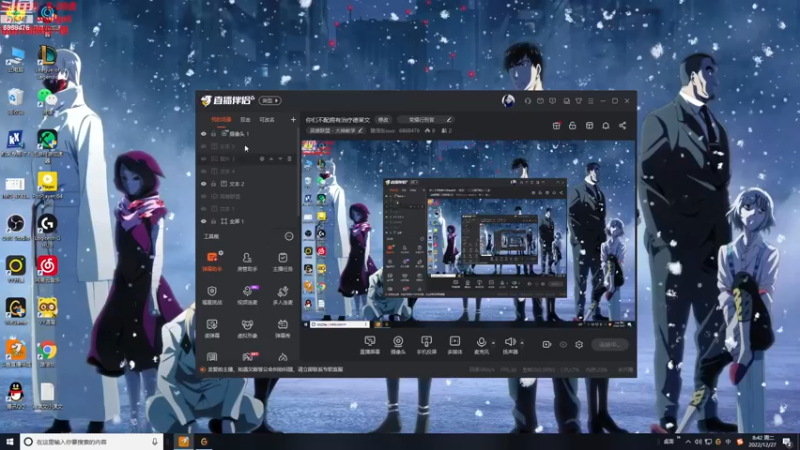Open the shirt skin icon in the title bar

pos(579,101)
